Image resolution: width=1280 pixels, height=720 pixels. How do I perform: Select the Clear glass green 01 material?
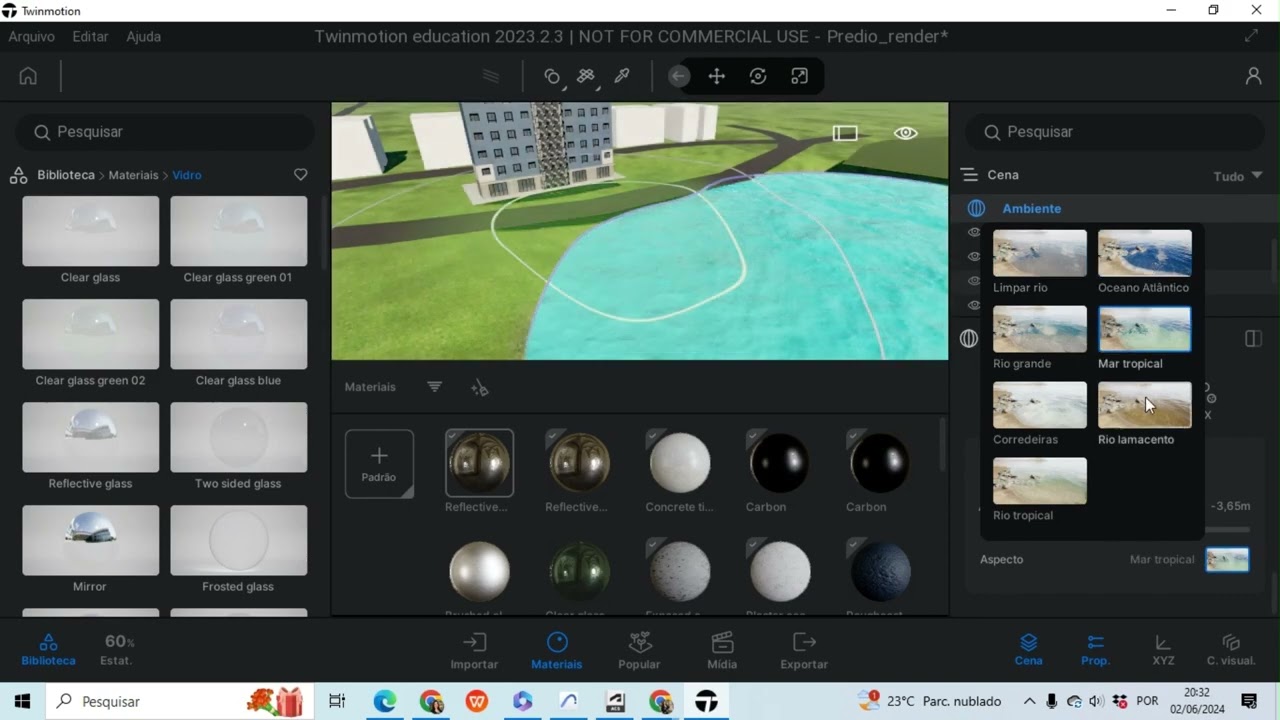coord(238,231)
